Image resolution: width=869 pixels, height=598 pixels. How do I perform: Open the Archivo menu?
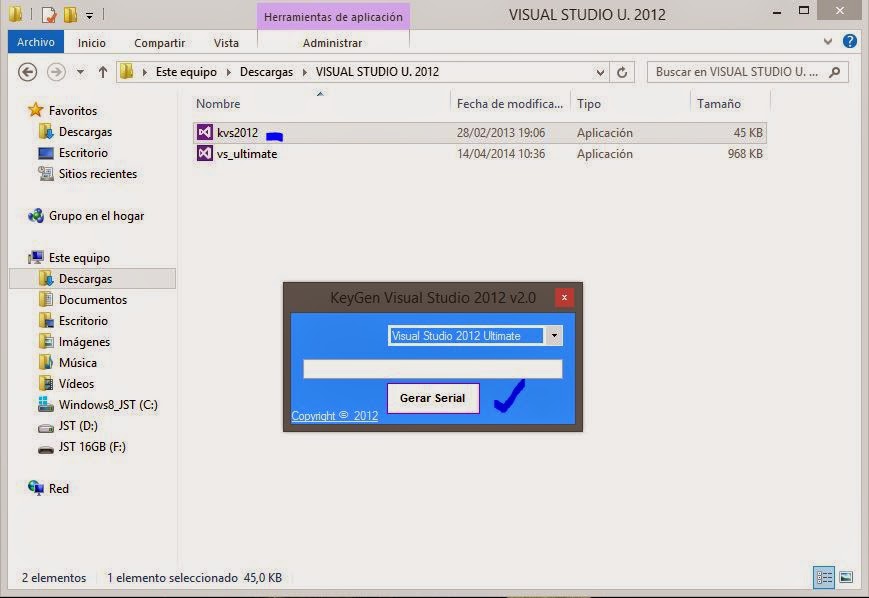(35, 41)
